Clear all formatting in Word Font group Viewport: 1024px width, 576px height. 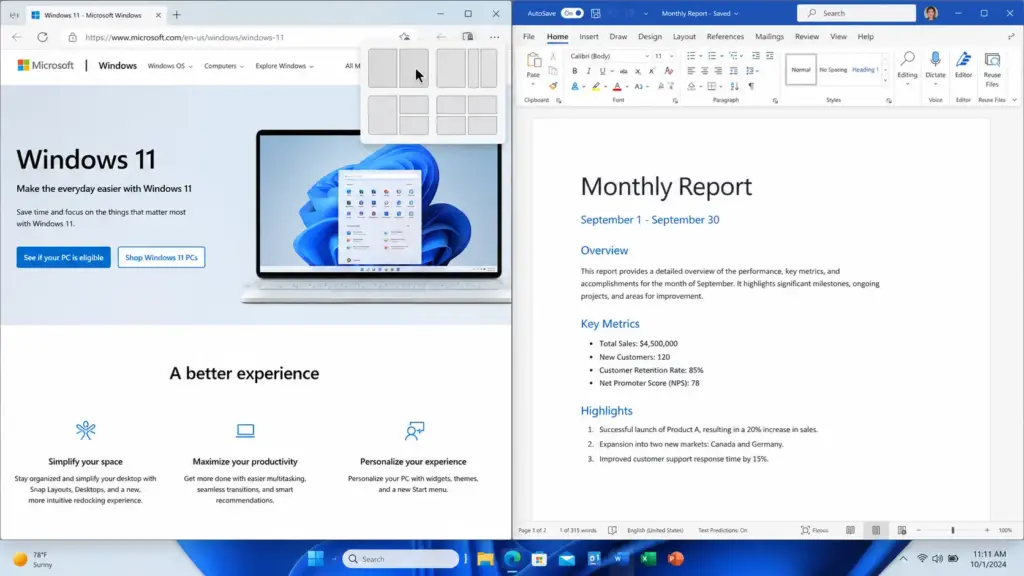pyautogui.click(x=669, y=71)
